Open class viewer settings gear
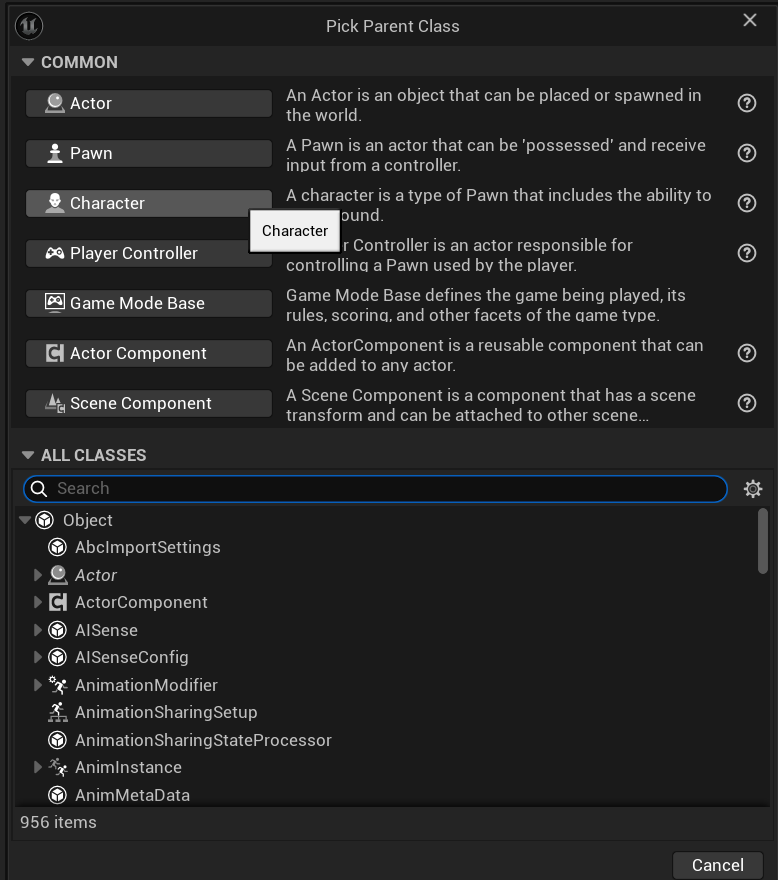778x880 pixels. click(753, 488)
